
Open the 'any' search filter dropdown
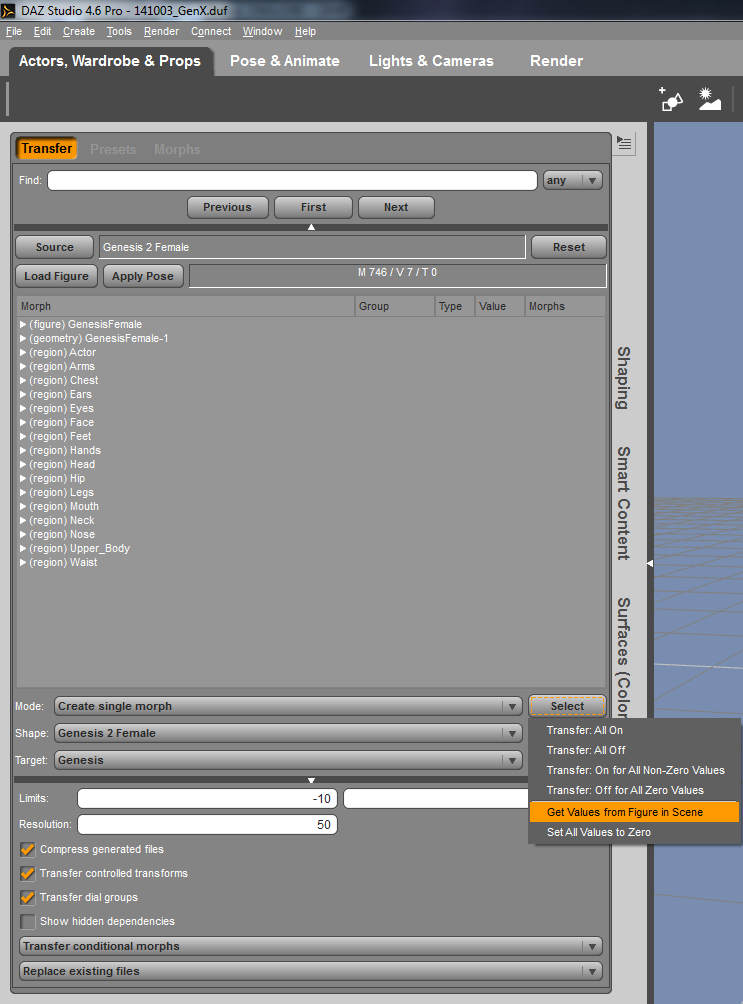573,181
